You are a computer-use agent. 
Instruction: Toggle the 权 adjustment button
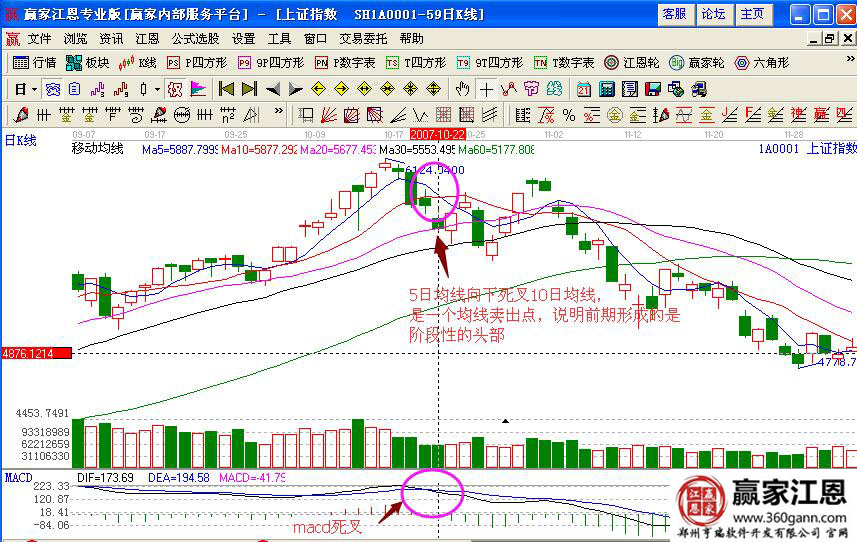175,89
